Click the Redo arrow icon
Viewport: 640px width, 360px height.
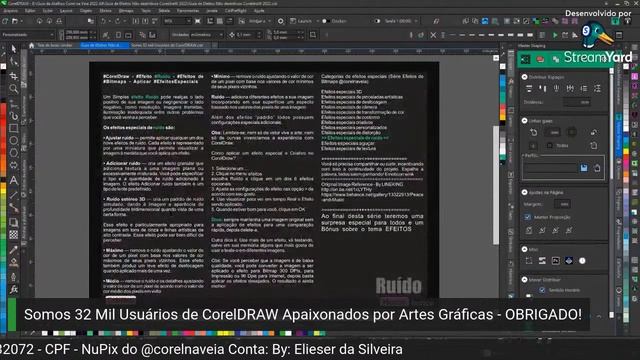coord(118,21)
